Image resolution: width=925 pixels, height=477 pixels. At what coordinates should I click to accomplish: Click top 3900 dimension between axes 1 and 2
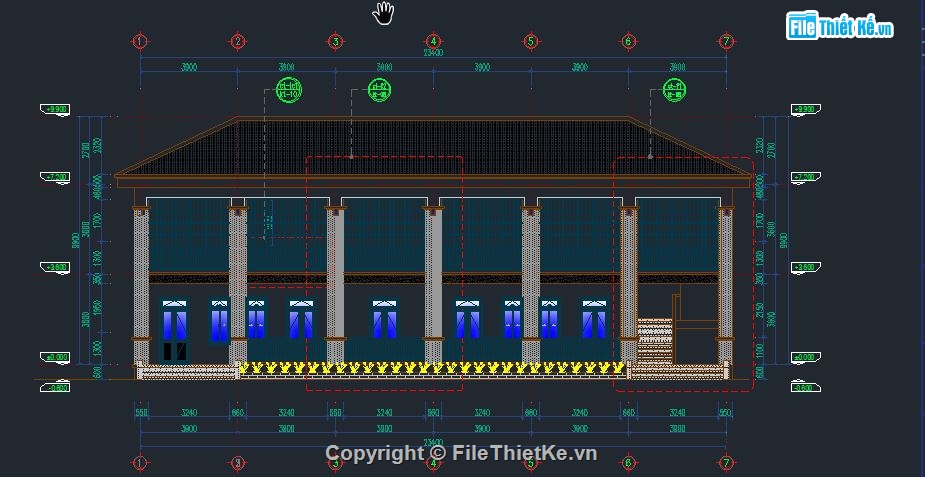188,67
